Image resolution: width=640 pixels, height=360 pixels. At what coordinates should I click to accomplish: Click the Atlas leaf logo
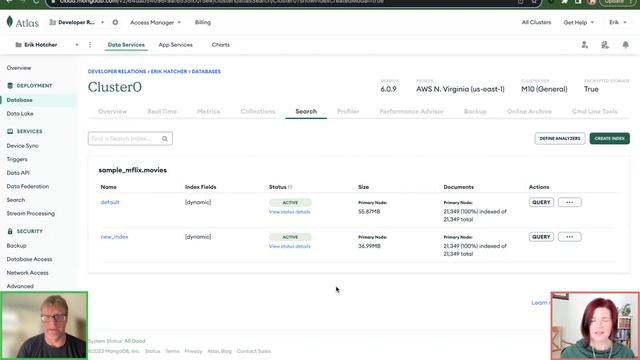(10, 22)
